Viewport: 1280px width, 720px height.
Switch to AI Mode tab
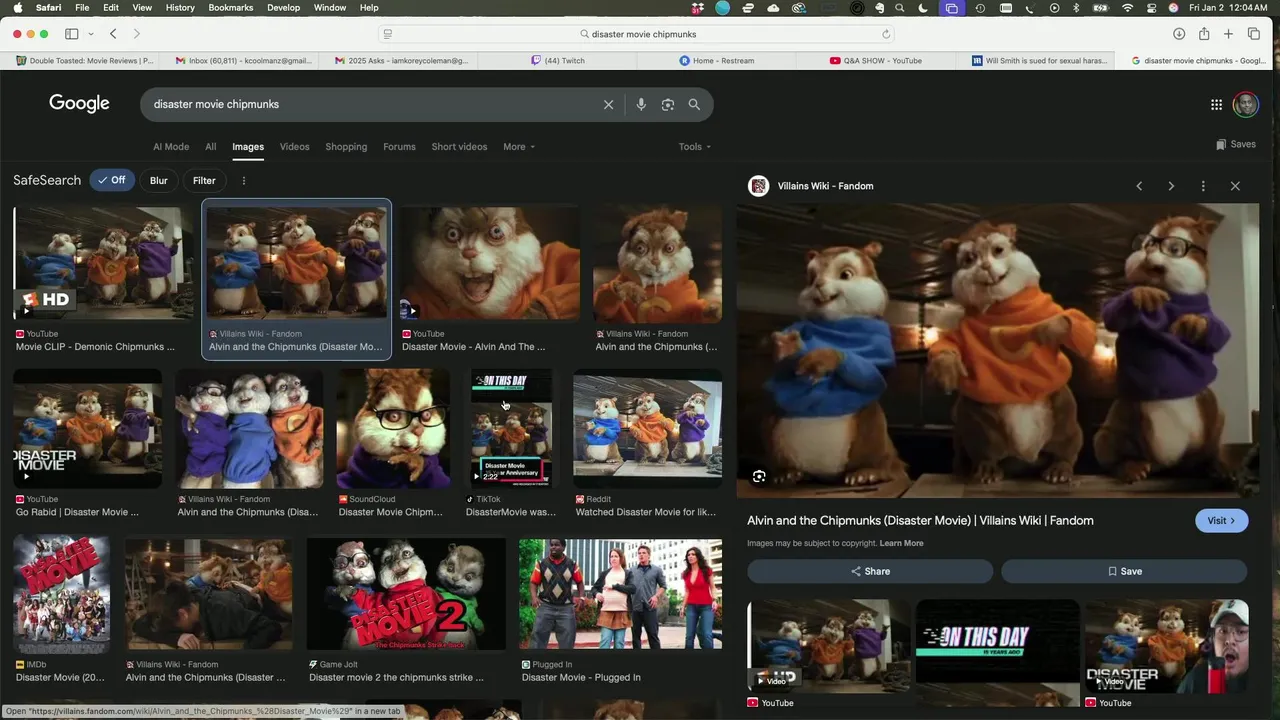pyautogui.click(x=171, y=147)
